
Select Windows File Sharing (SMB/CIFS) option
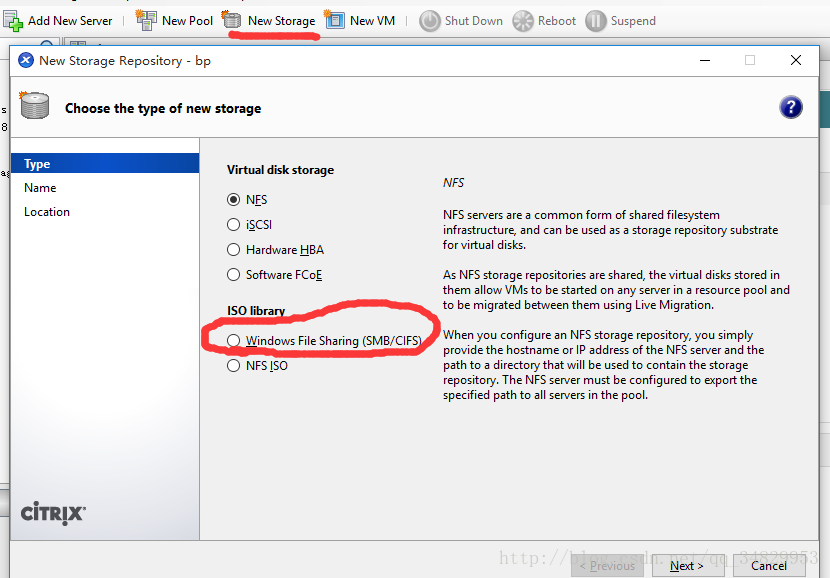pyautogui.click(x=234, y=341)
